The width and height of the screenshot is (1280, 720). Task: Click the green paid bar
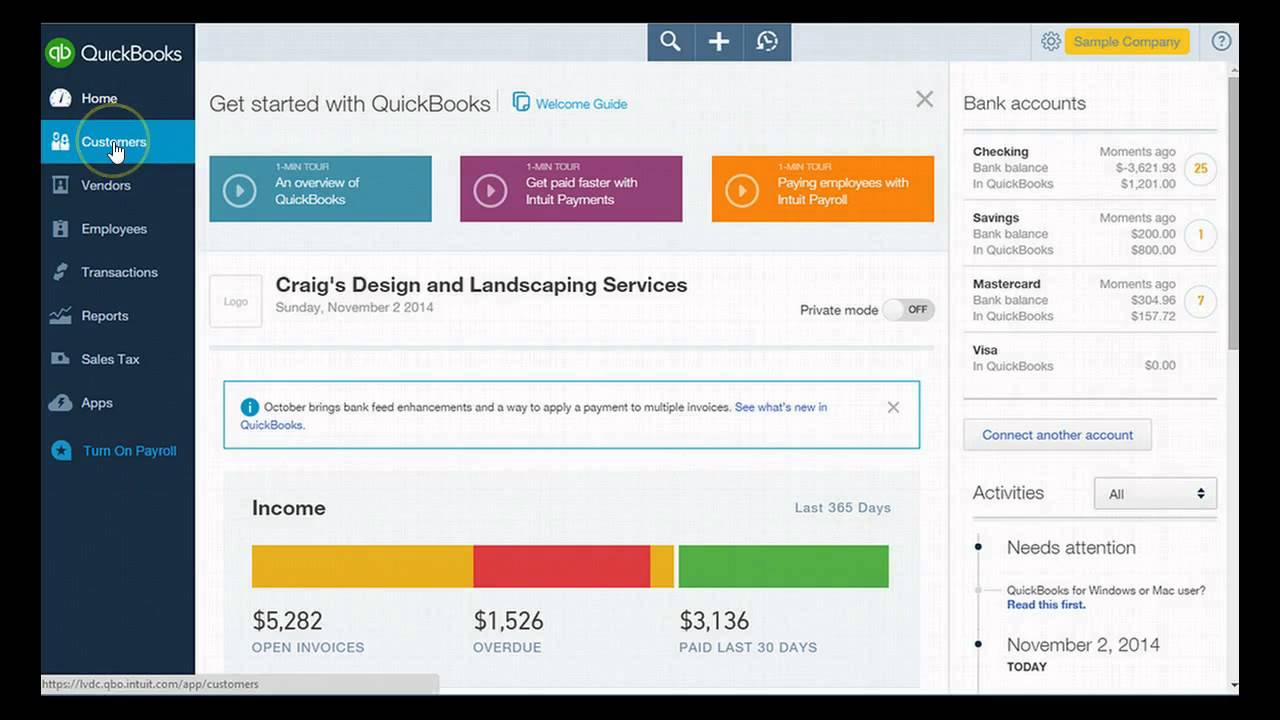coord(783,566)
